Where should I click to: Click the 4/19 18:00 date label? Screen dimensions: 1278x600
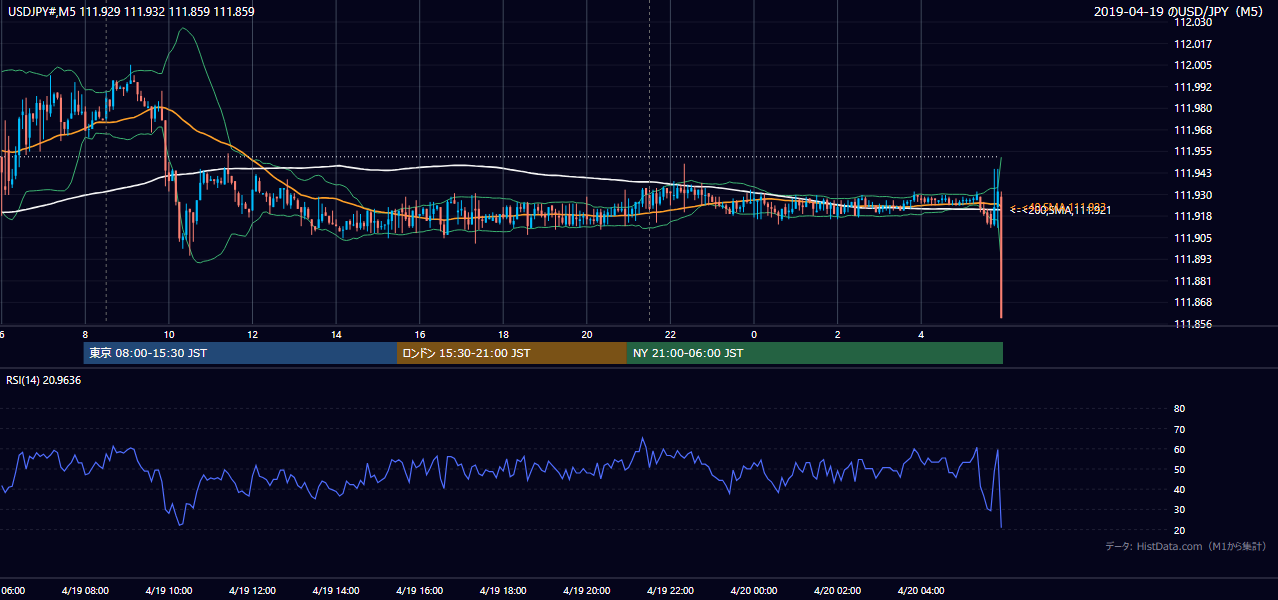pyautogui.click(x=503, y=591)
